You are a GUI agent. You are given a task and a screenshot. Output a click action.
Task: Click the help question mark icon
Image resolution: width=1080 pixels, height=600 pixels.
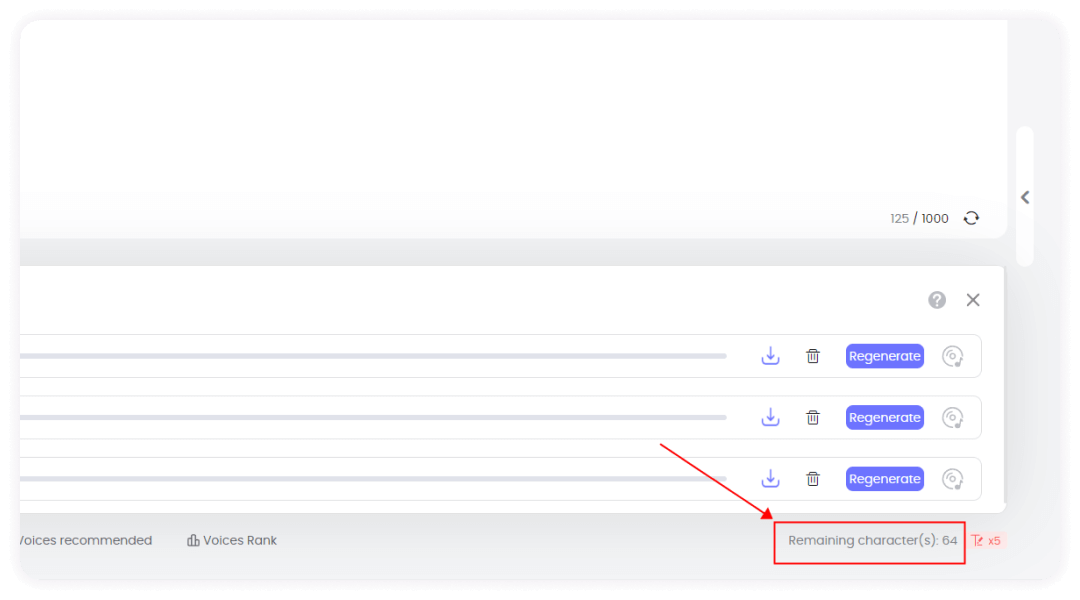[937, 300]
